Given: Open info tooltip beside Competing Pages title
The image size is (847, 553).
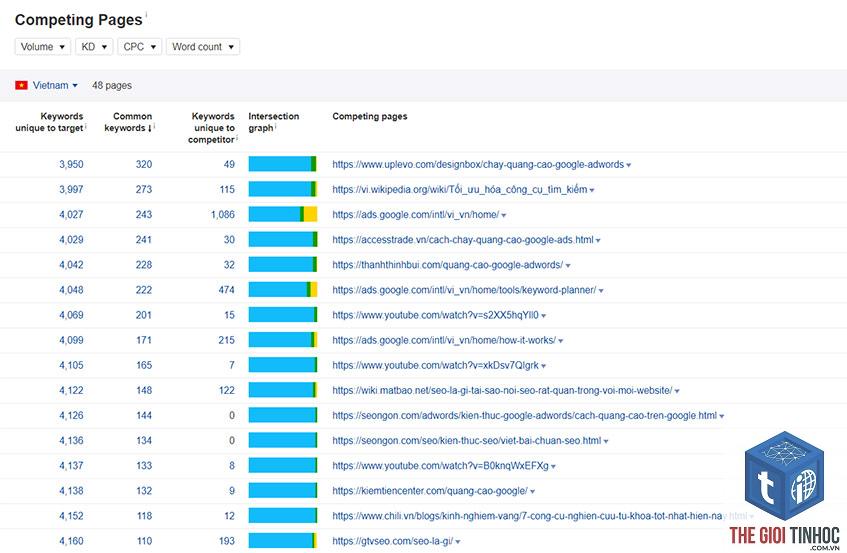Looking at the screenshot, I should (146, 15).
